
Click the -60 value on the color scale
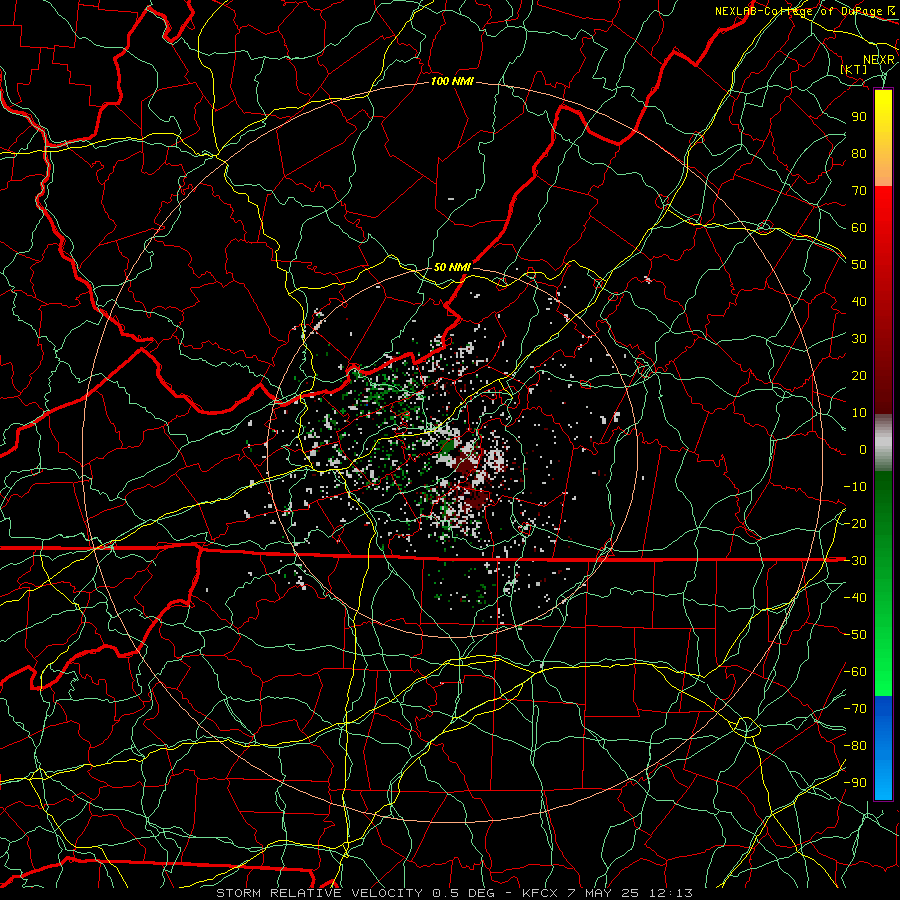coord(855,672)
